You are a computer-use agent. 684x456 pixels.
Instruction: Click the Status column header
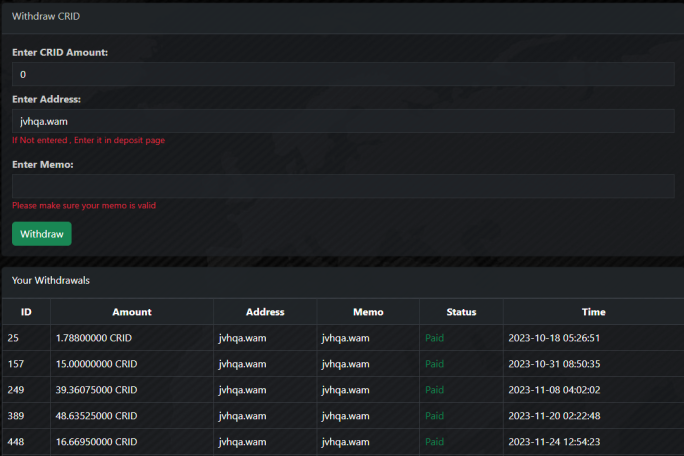[461, 312]
